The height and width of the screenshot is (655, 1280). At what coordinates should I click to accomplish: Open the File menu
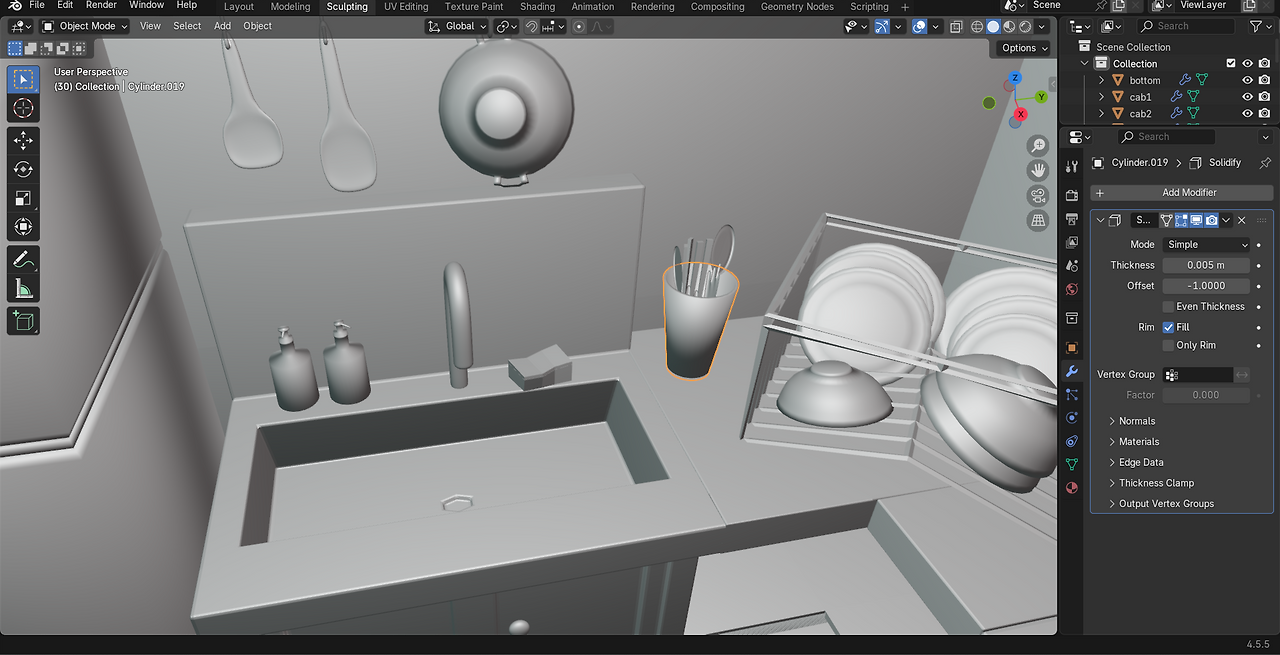coord(37,6)
